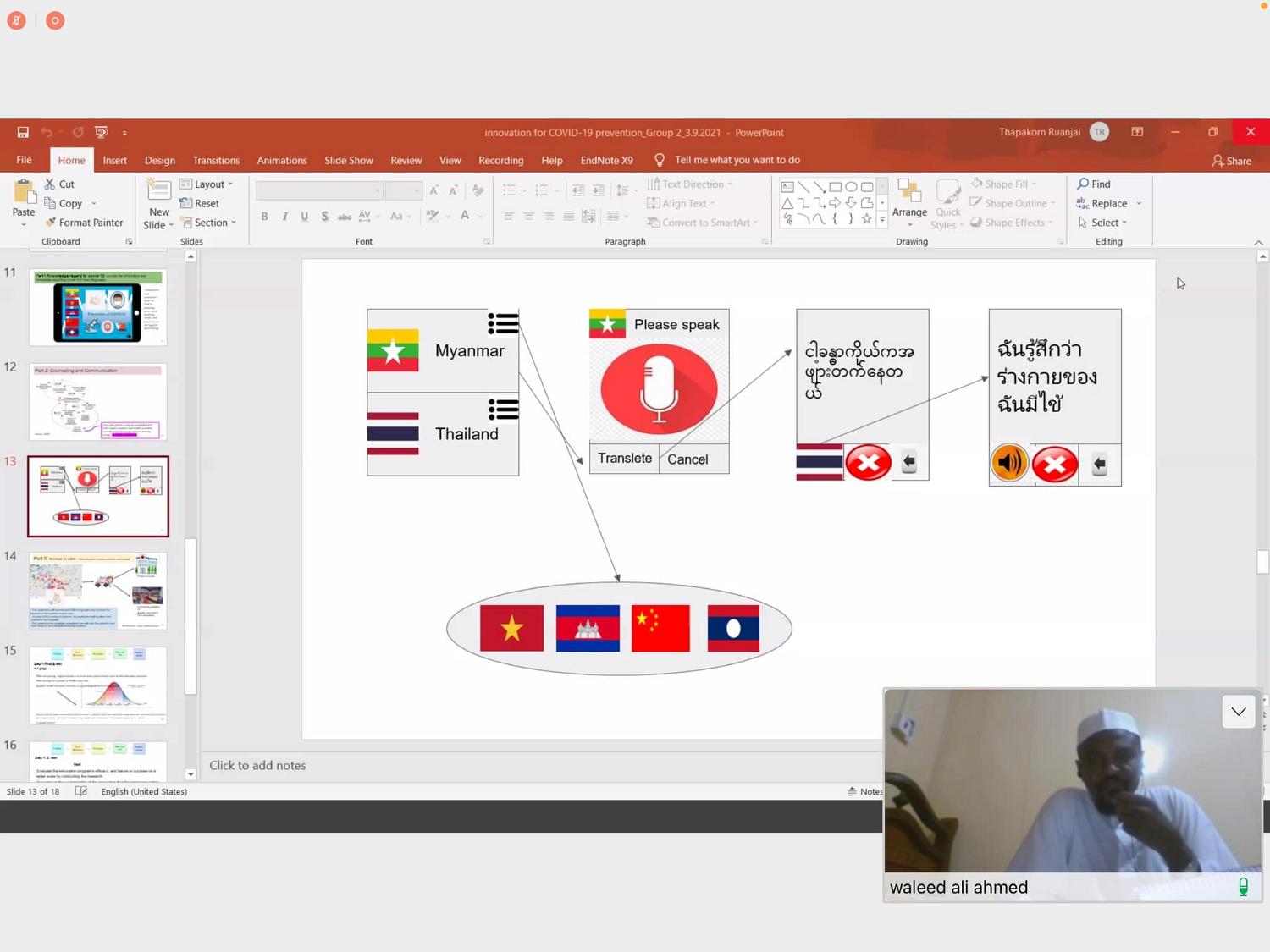1270x952 pixels.
Task: Expand the Section dropdown
Action: [208, 223]
